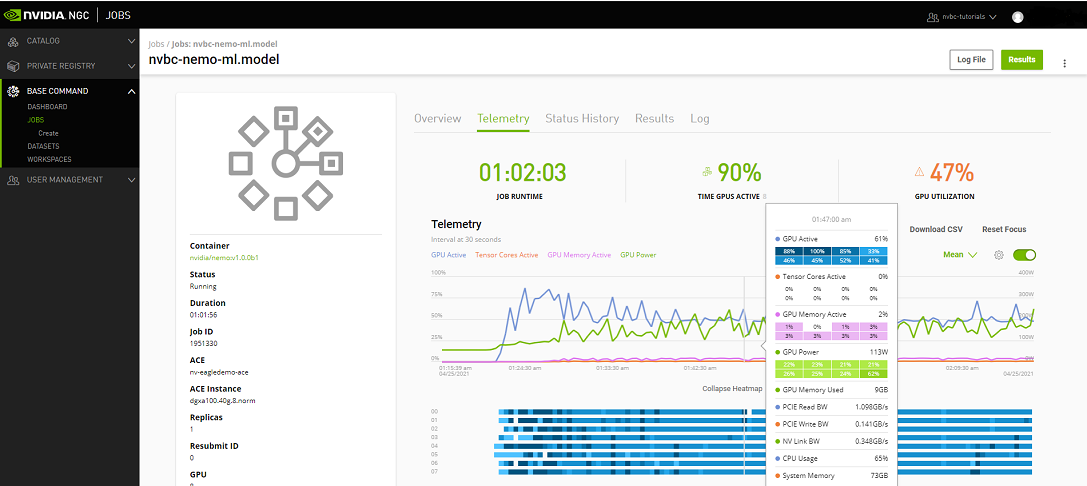This screenshot has height=486, width=1087.
Task: Click the 47% GPU utilization value
Action: (x=952, y=173)
